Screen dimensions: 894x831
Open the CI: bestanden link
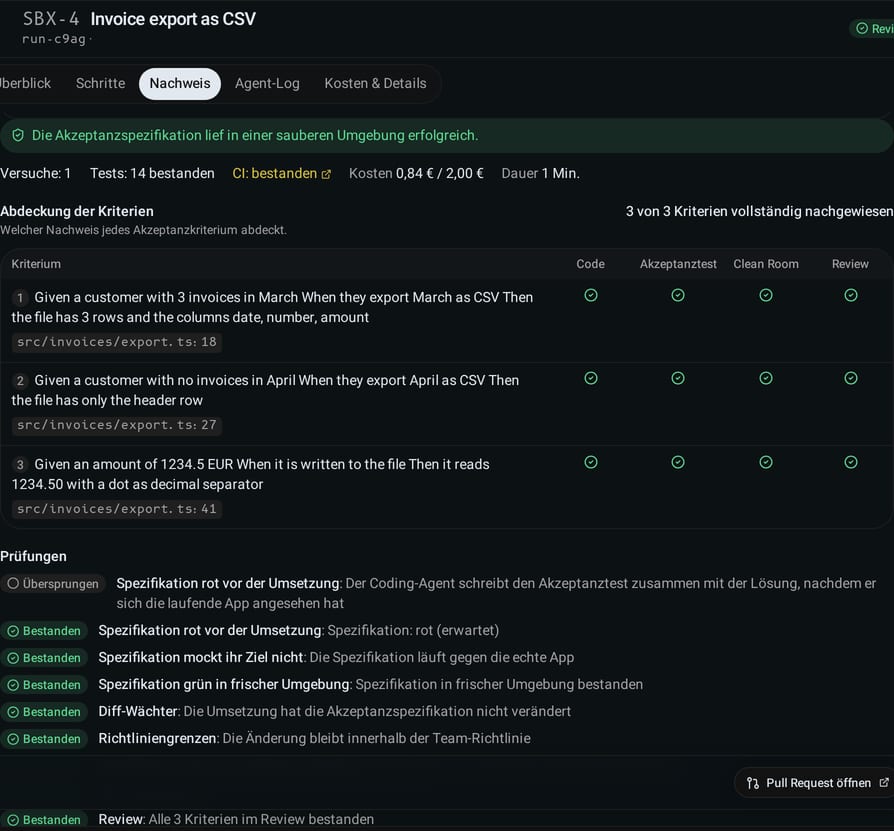pos(281,173)
